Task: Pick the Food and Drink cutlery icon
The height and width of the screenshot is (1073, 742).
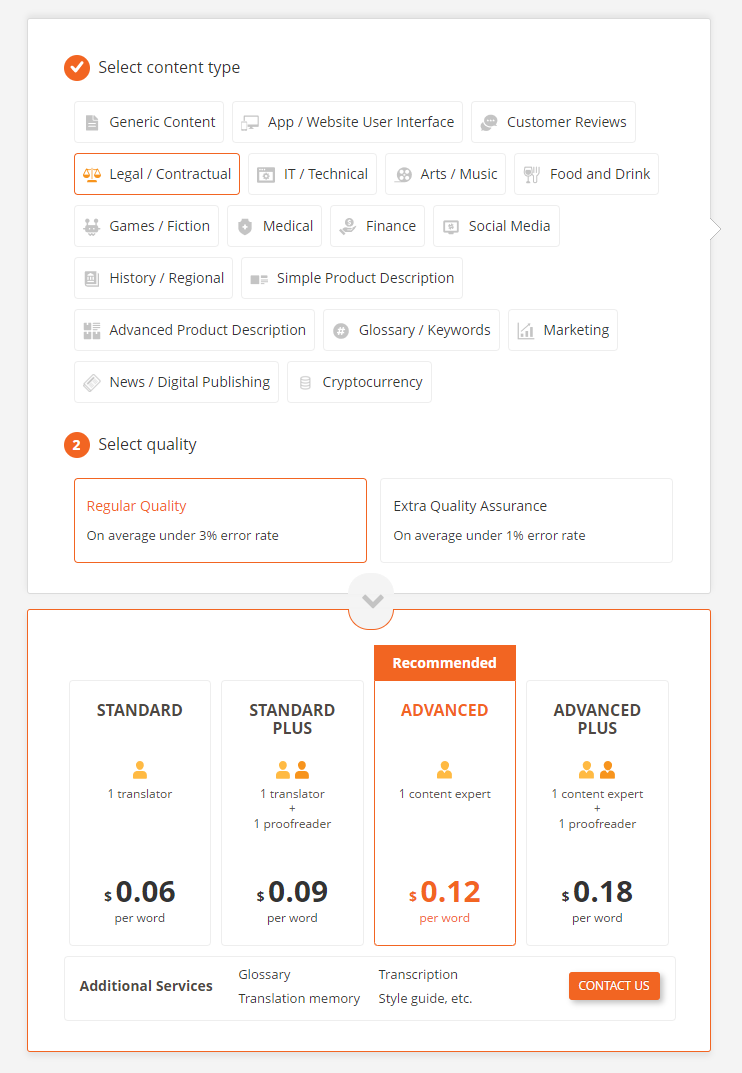Action: coord(532,174)
